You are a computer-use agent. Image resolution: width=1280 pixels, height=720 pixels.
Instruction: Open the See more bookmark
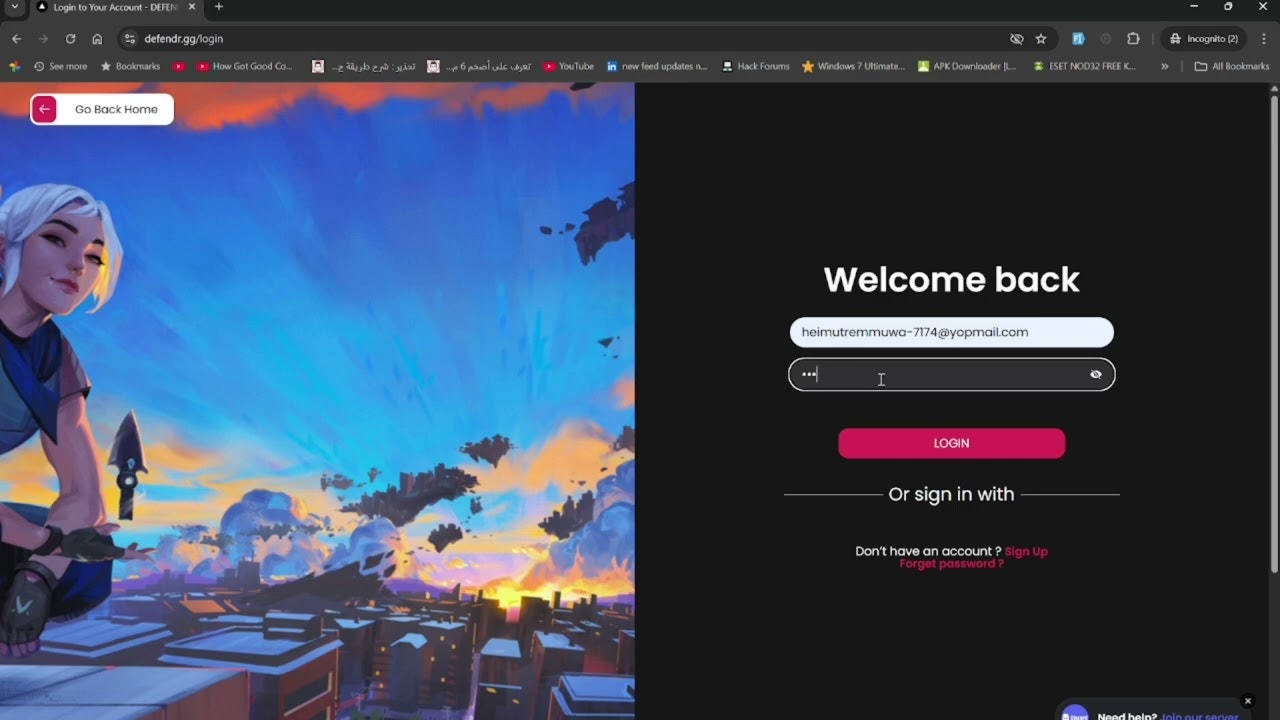point(61,66)
